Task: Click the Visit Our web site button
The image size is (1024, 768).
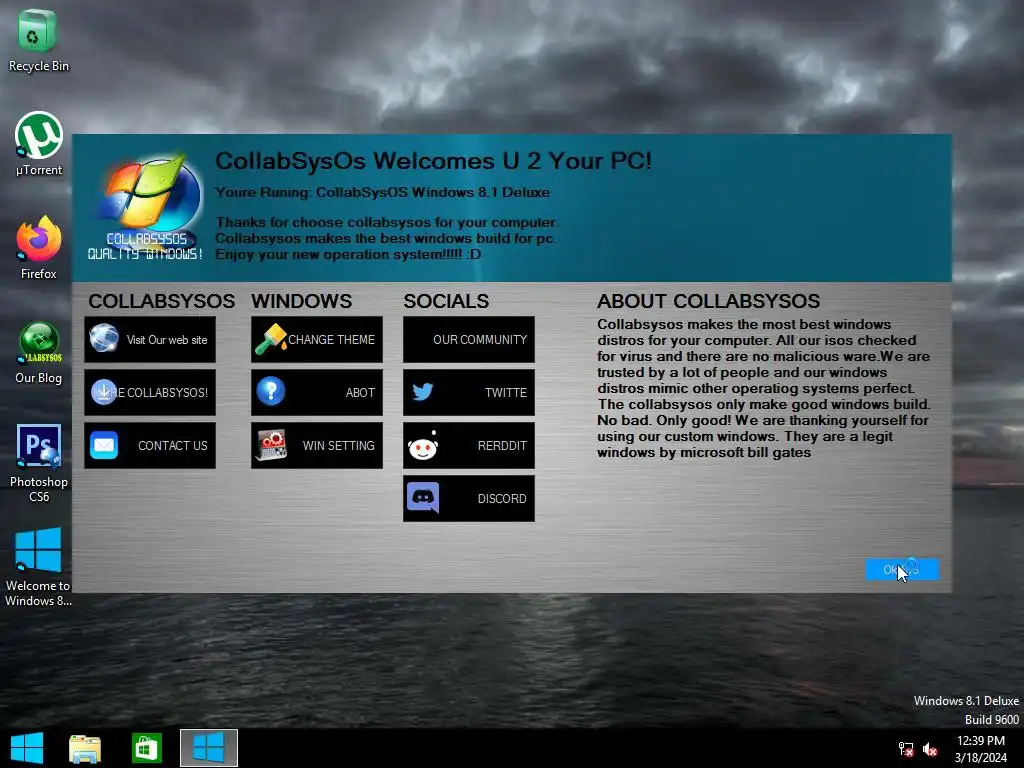Action: [x=150, y=340]
